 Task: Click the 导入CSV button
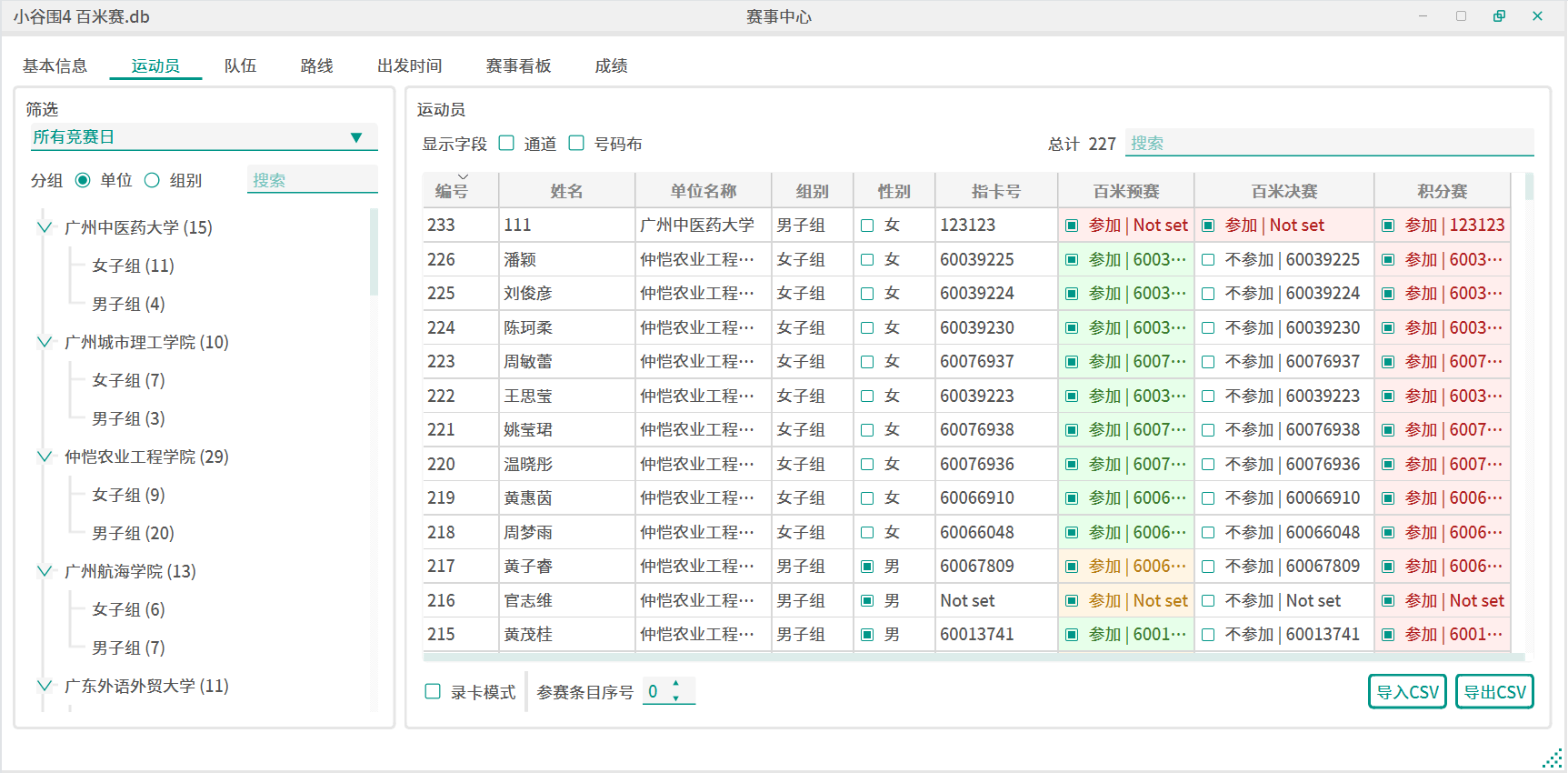(x=1406, y=692)
